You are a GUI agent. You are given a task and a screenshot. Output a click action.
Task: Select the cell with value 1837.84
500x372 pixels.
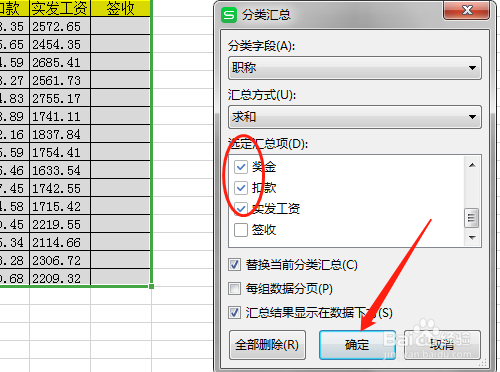click(x=60, y=134)
